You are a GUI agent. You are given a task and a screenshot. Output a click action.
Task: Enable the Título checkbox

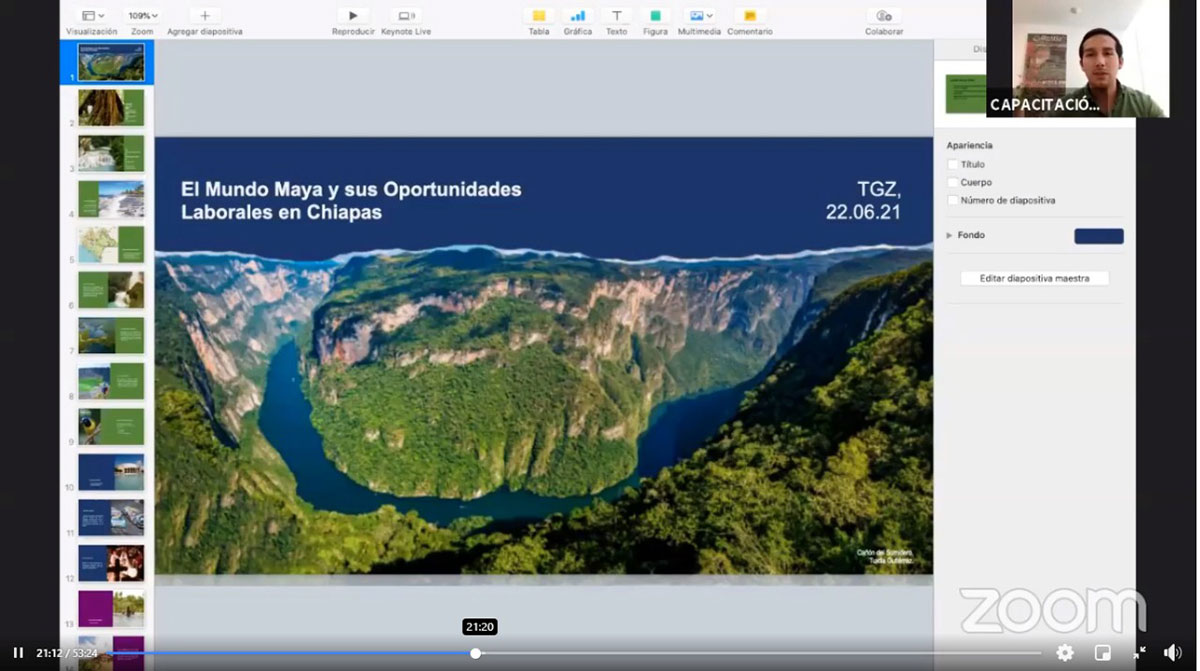tap(953, 164)
